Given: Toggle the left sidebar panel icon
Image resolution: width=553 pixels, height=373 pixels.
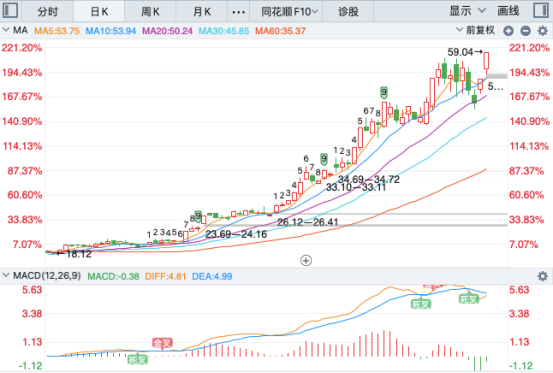Looking at the screenshot, I should 10,10.
